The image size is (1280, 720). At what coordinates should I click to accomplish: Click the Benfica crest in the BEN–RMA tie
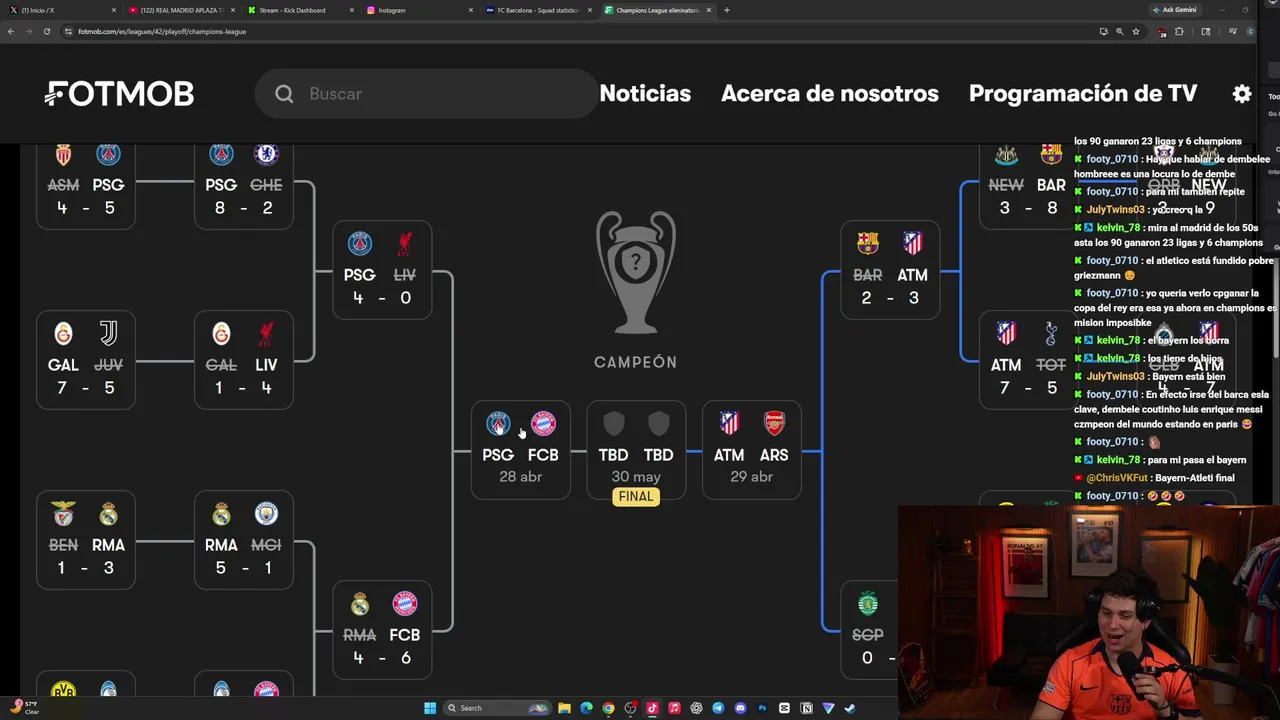(63, 514)
